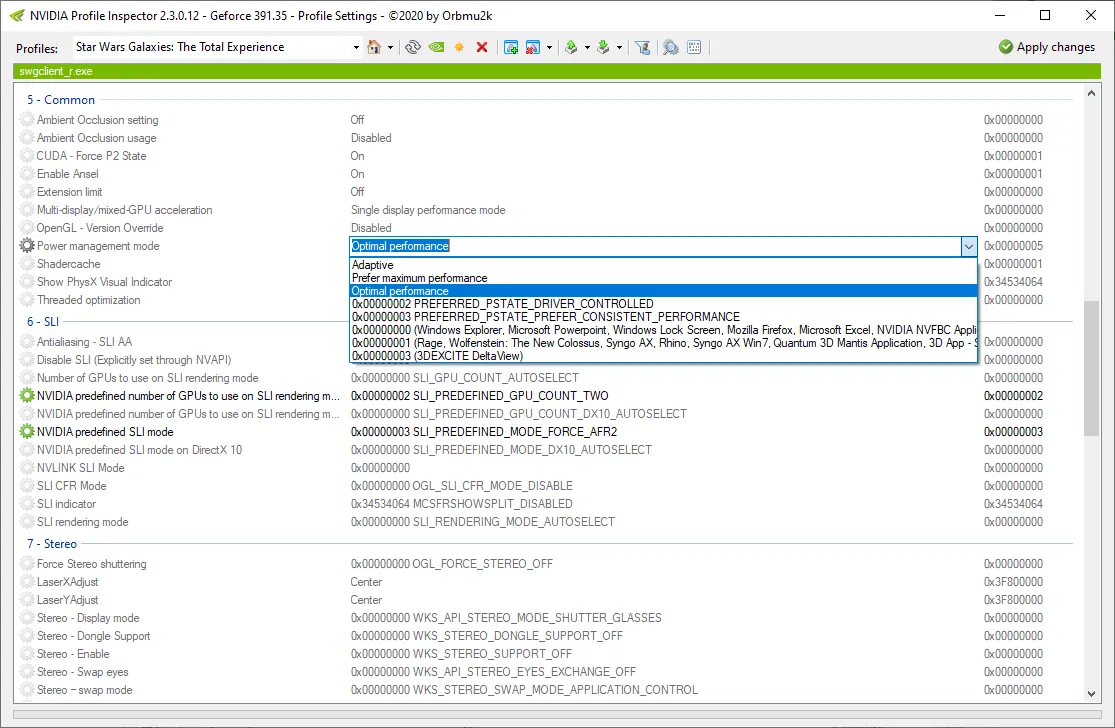This screenshot has width=1115, height=728.
Task: Click the settings list scroll down arrow
Action: (x=1092, y=694)
